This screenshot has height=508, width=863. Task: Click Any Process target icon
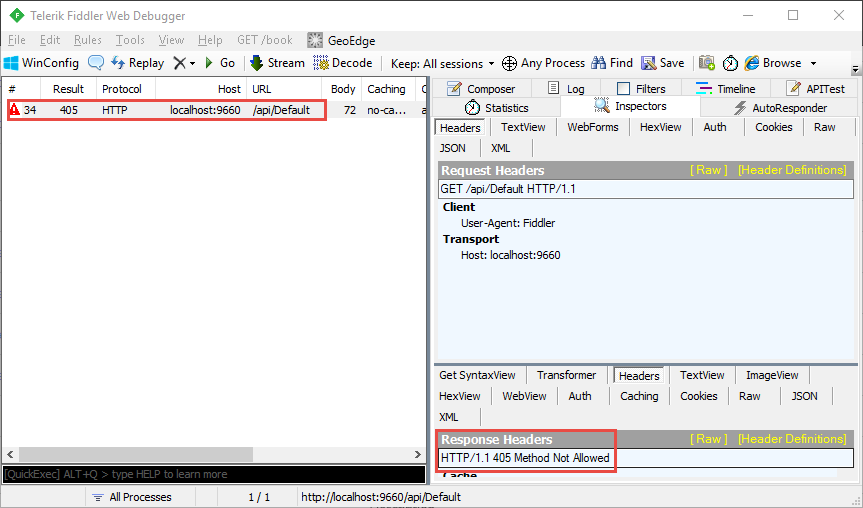509,63
